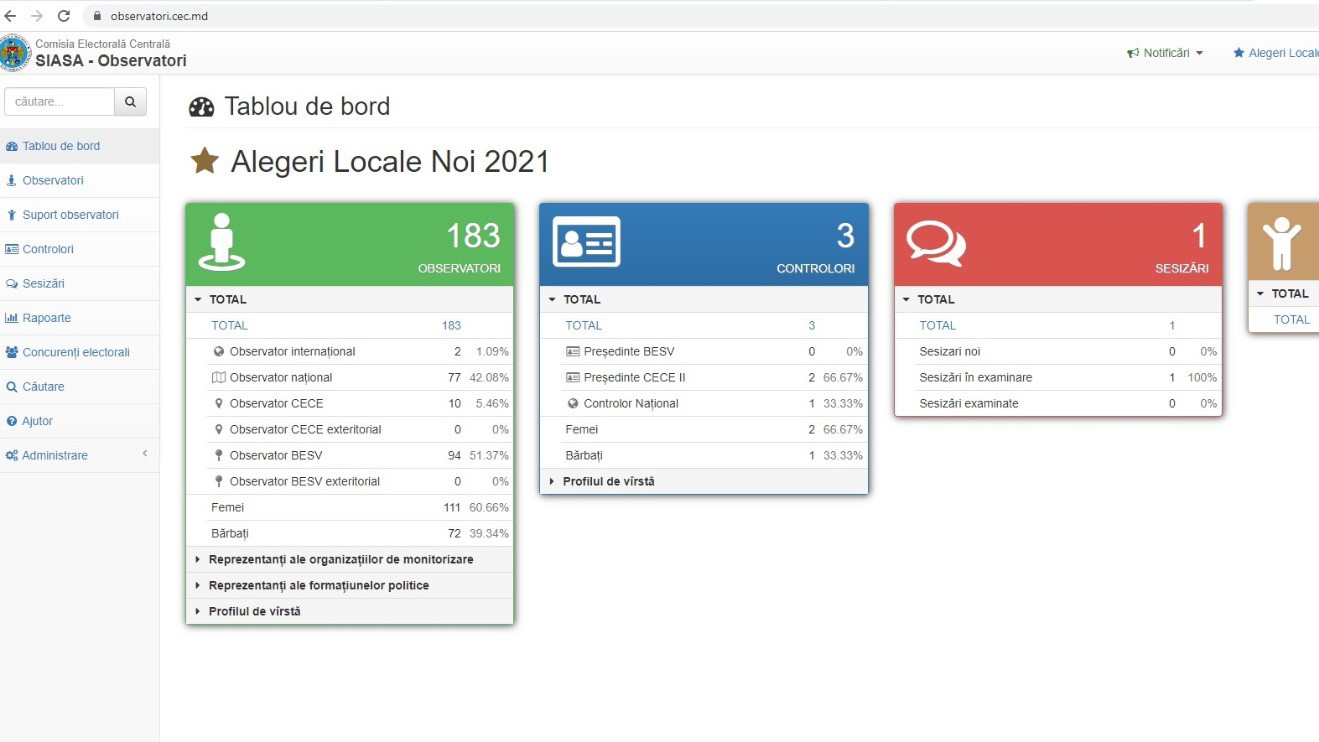The image size is (1319, 742).
Task: Click the tan child figure icon
Action: tap(1281, 243)
